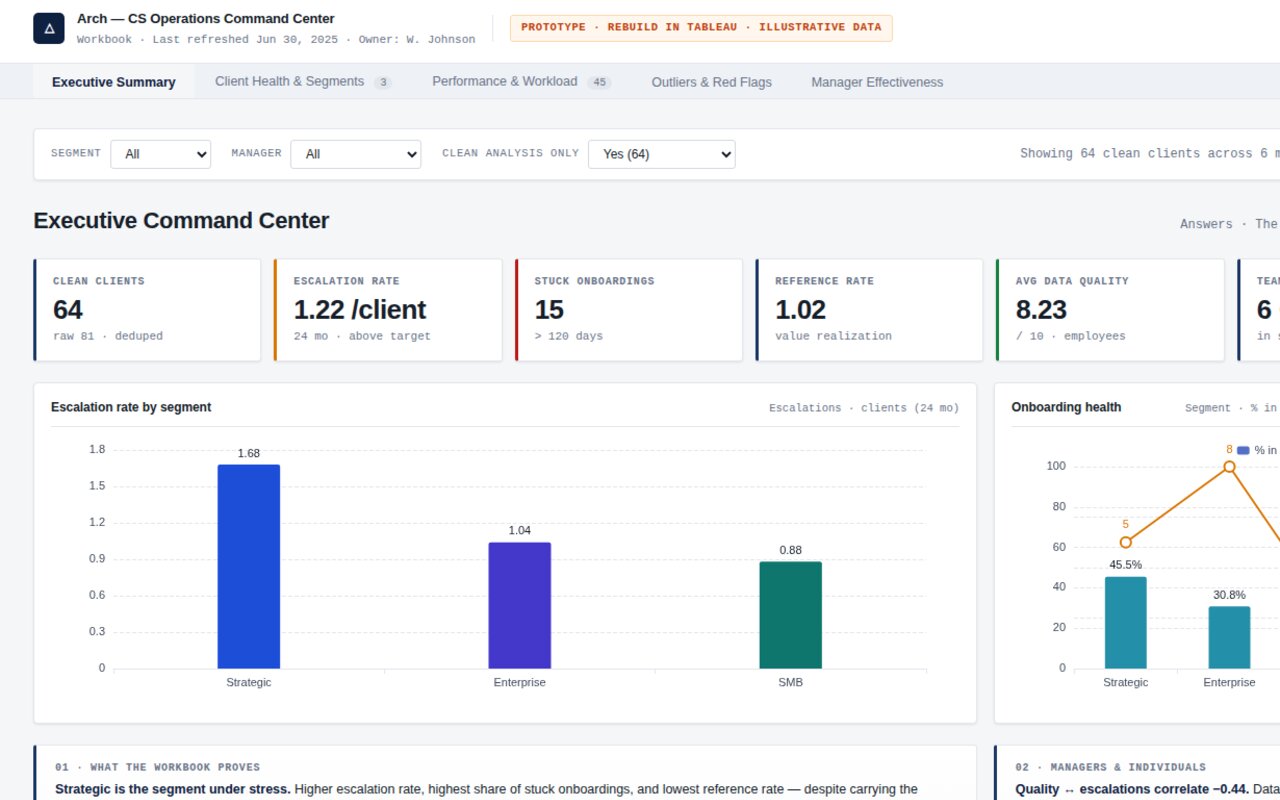Click the SMB escalation bar
1280x800 pixels.
[791, 615]
